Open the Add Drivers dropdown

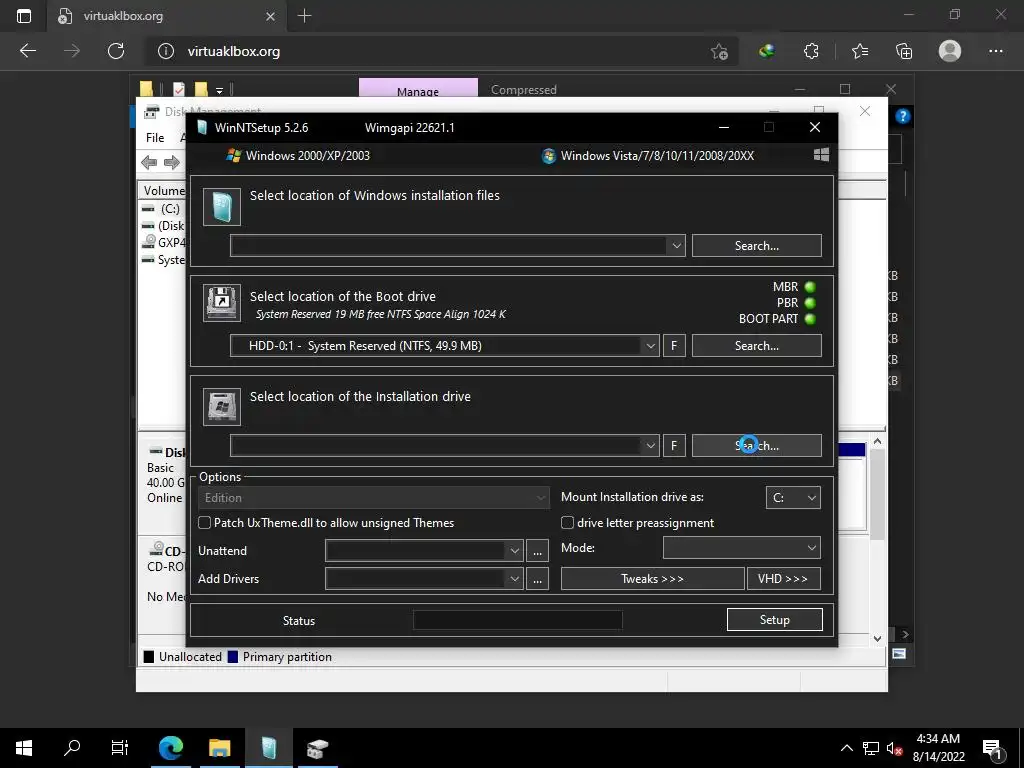[515, 579]
